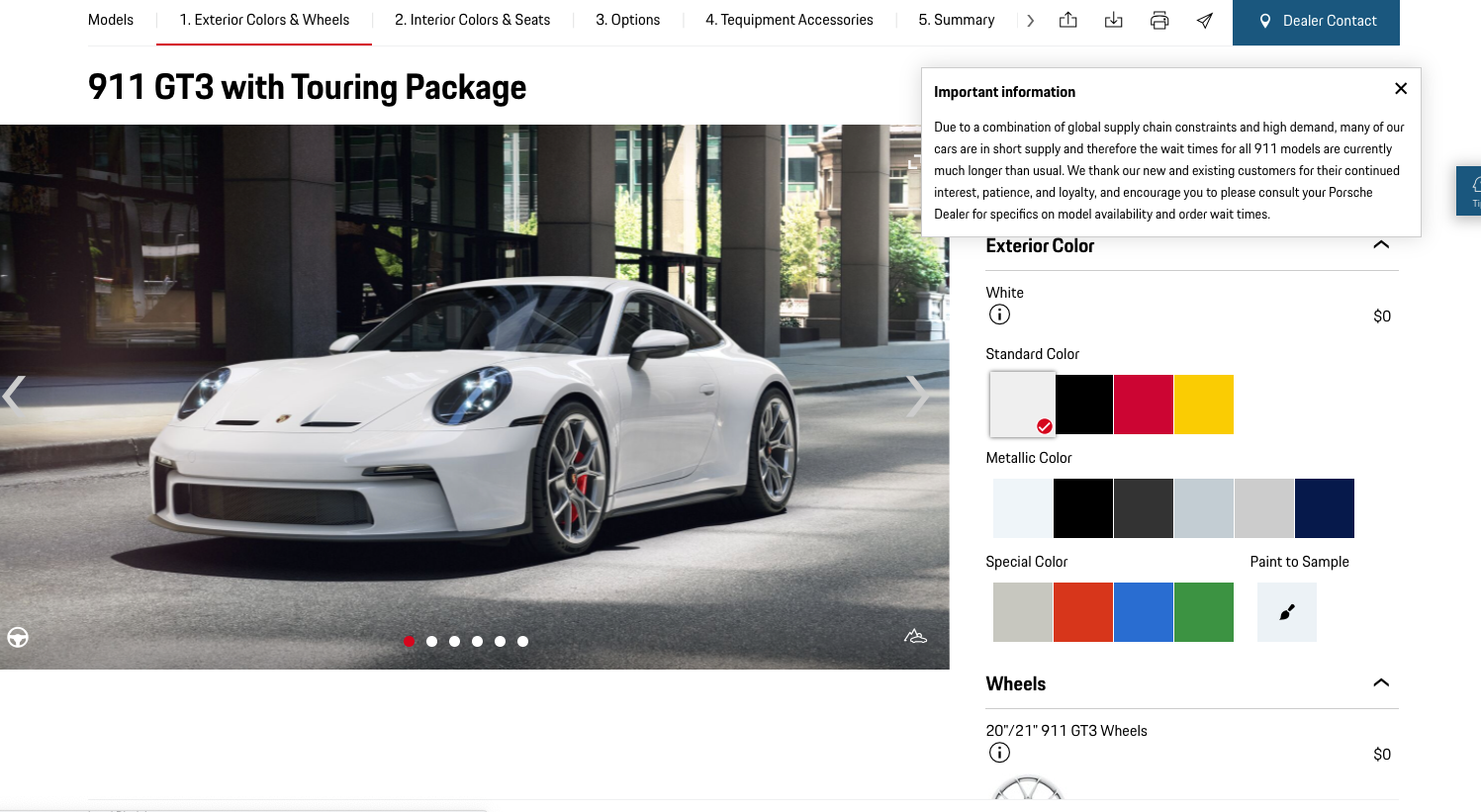The height and width of the screenshot is (812, 1481).
Task: Click the download configuration icon
Action: tap(1113, 20)
